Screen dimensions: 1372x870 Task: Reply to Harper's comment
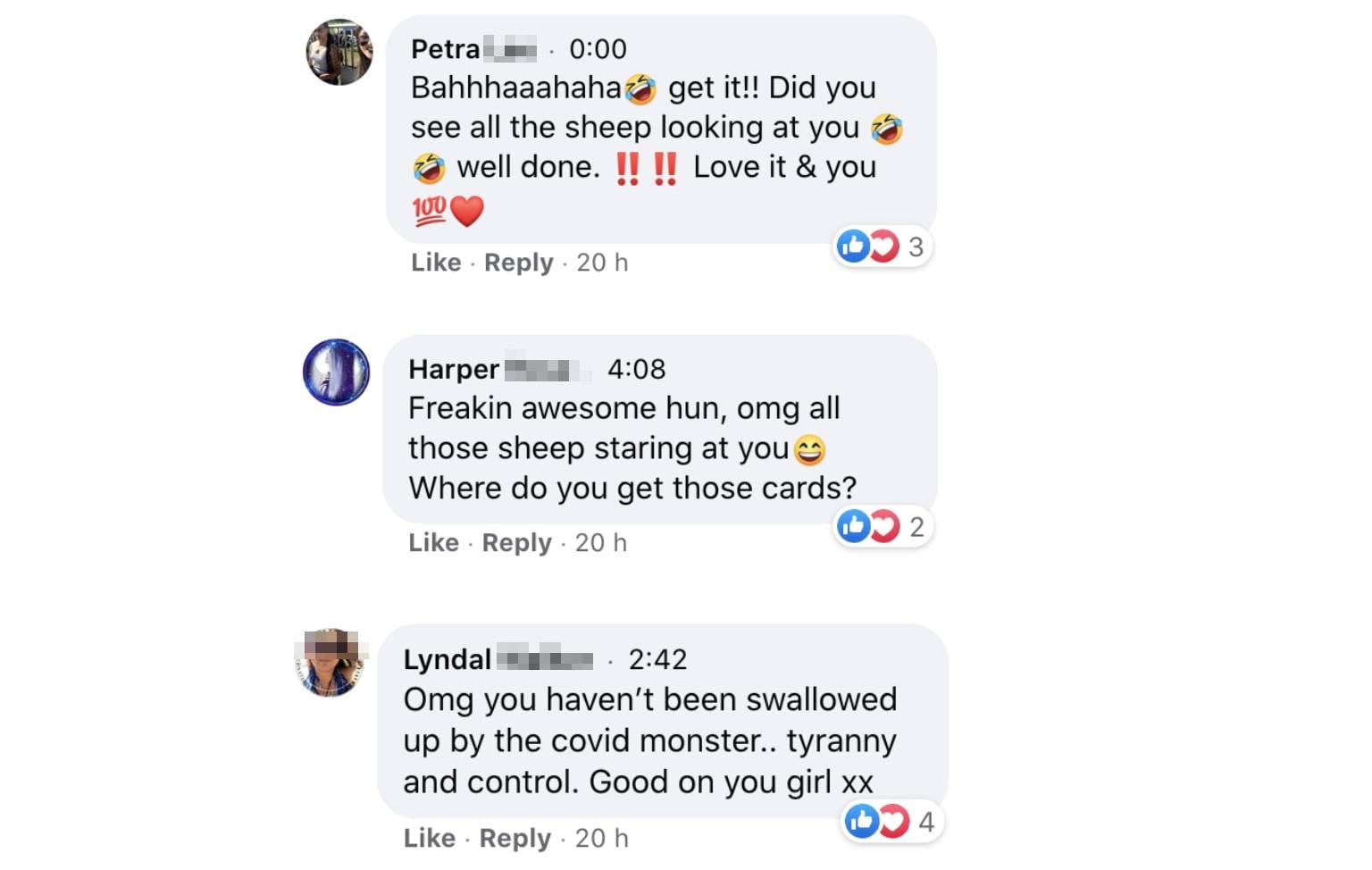click(x=517, y=543)
